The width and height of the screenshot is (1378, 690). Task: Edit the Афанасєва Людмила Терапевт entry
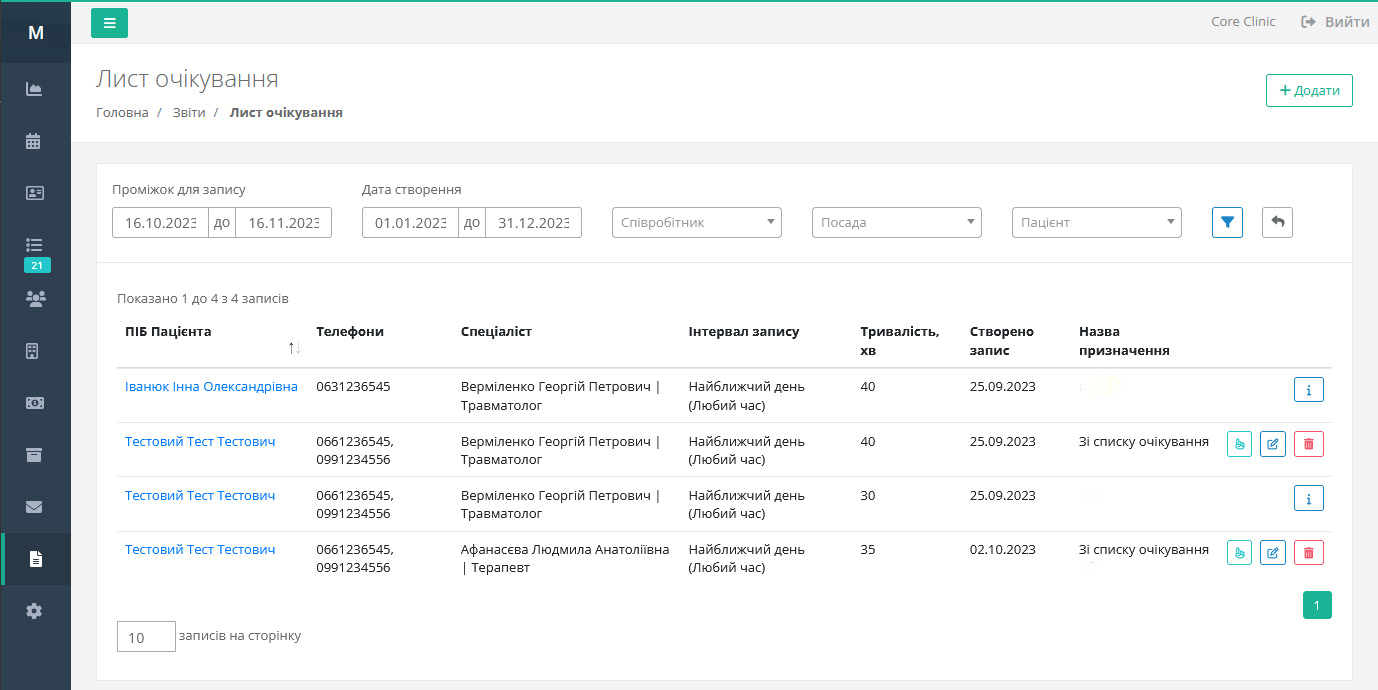coord(1273,552)
